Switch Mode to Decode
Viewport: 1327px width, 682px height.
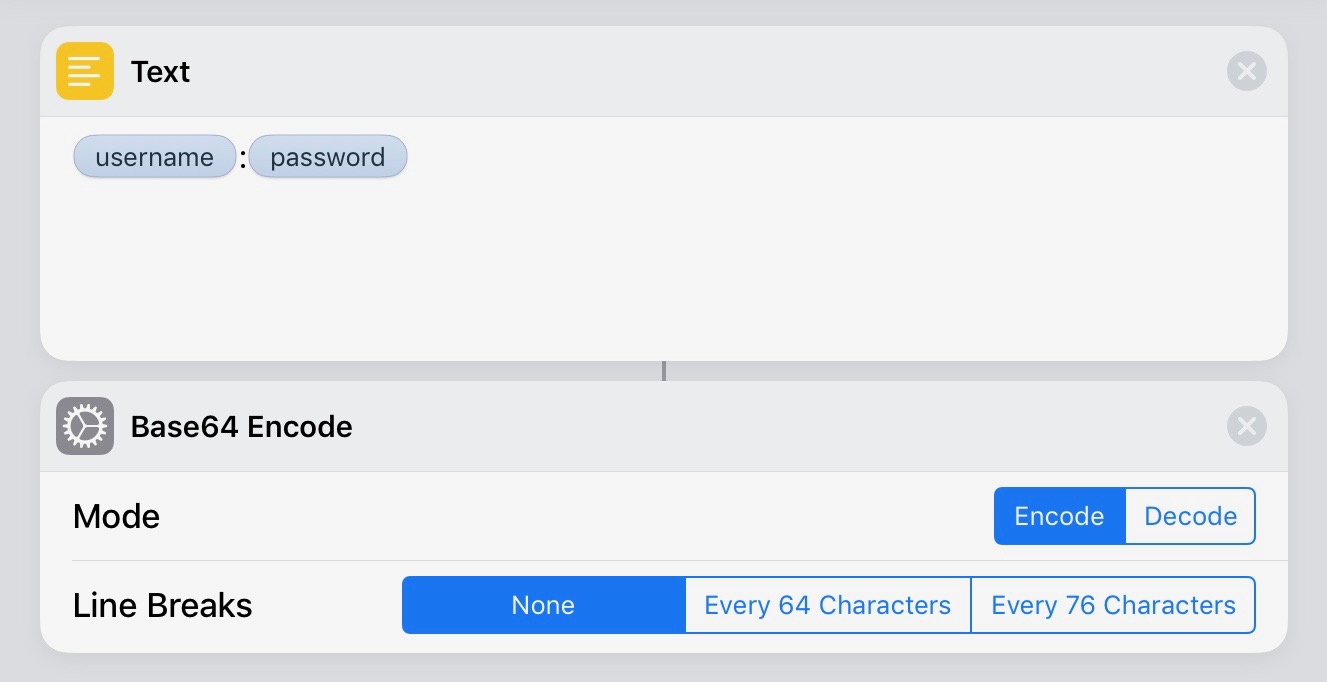click(1190, 516)
